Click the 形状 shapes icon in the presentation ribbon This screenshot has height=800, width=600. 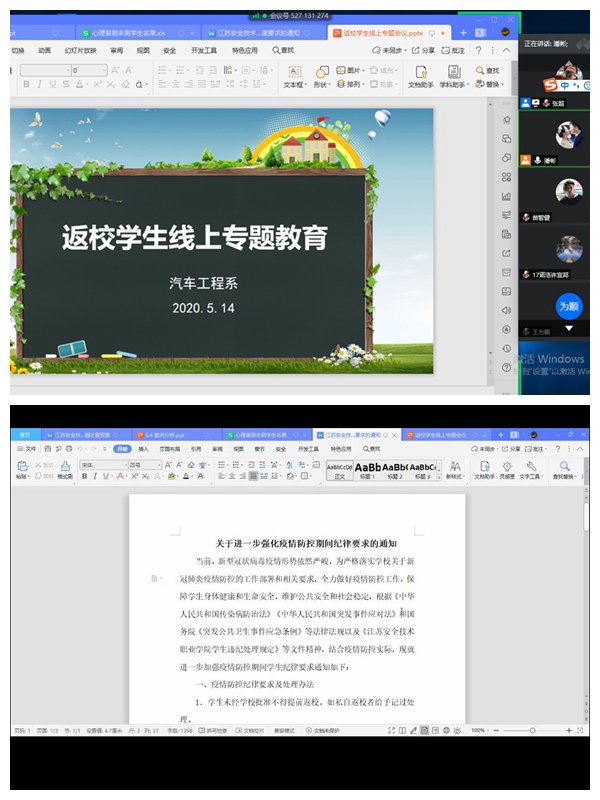click(322, 73)
